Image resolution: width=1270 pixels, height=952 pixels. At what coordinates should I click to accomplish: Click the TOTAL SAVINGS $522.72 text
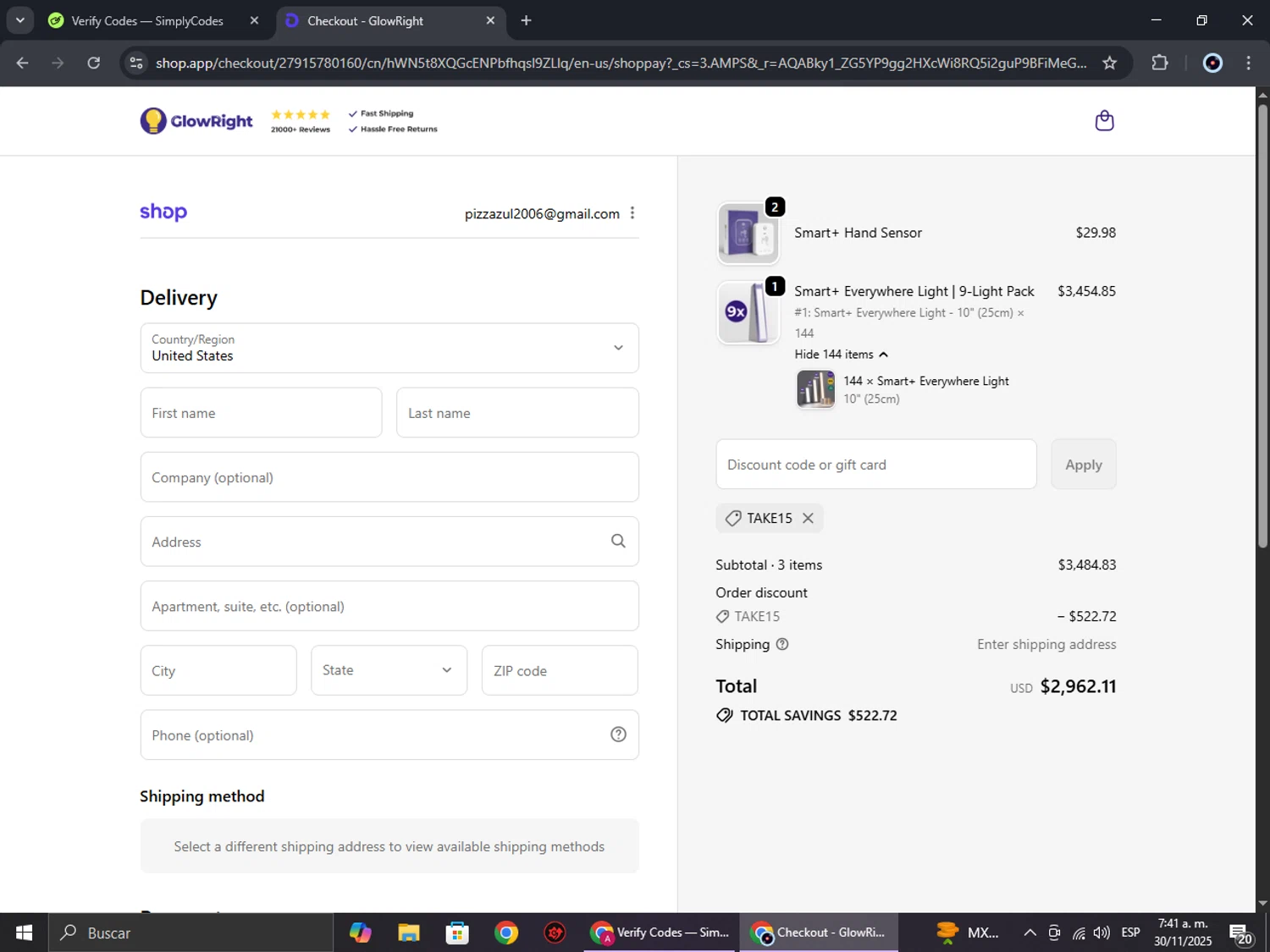coord(818,715)
